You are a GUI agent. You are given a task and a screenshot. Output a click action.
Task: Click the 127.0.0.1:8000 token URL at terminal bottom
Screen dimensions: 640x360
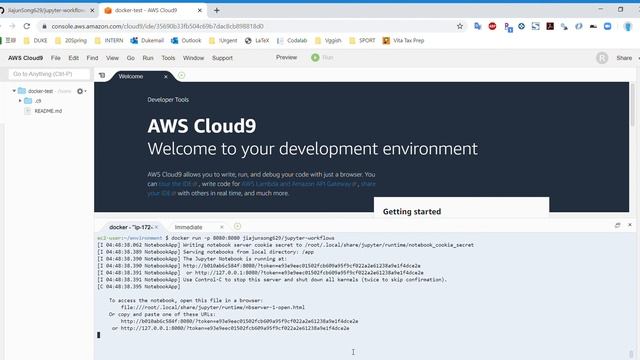click(235, 328)
